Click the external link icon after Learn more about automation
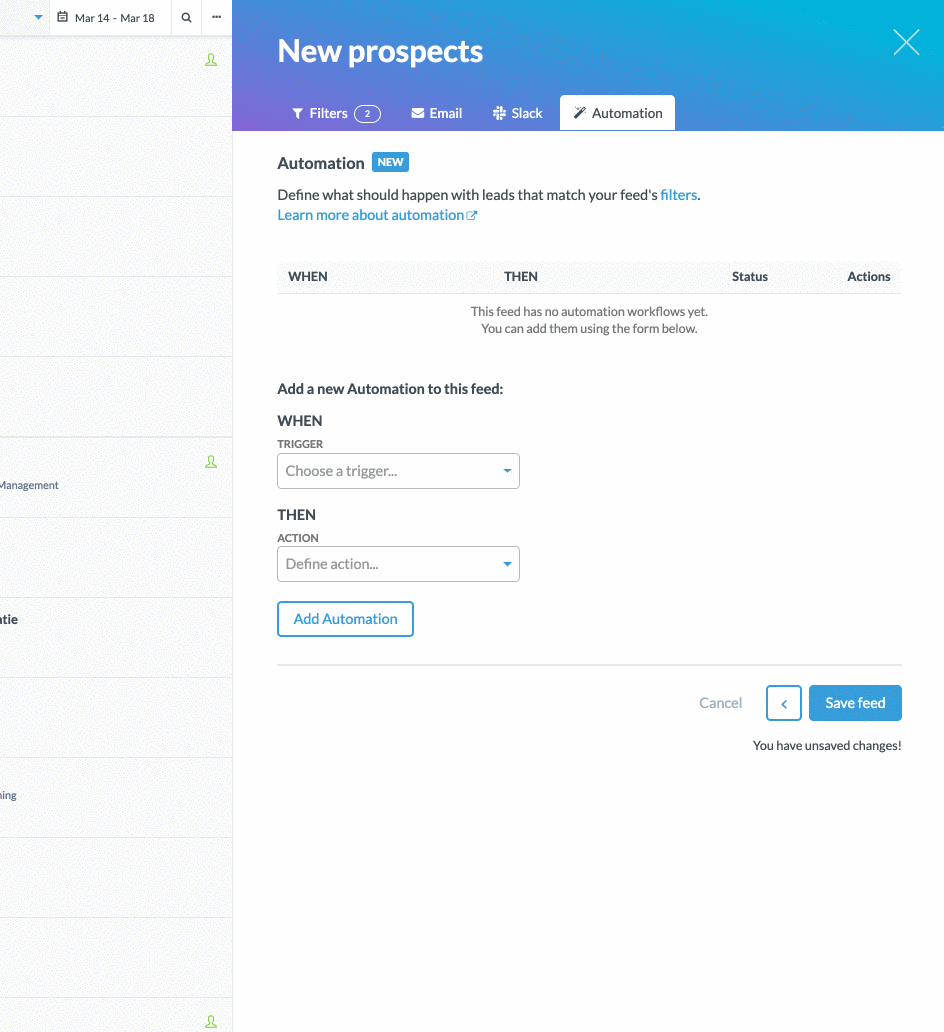 (471, 214)
